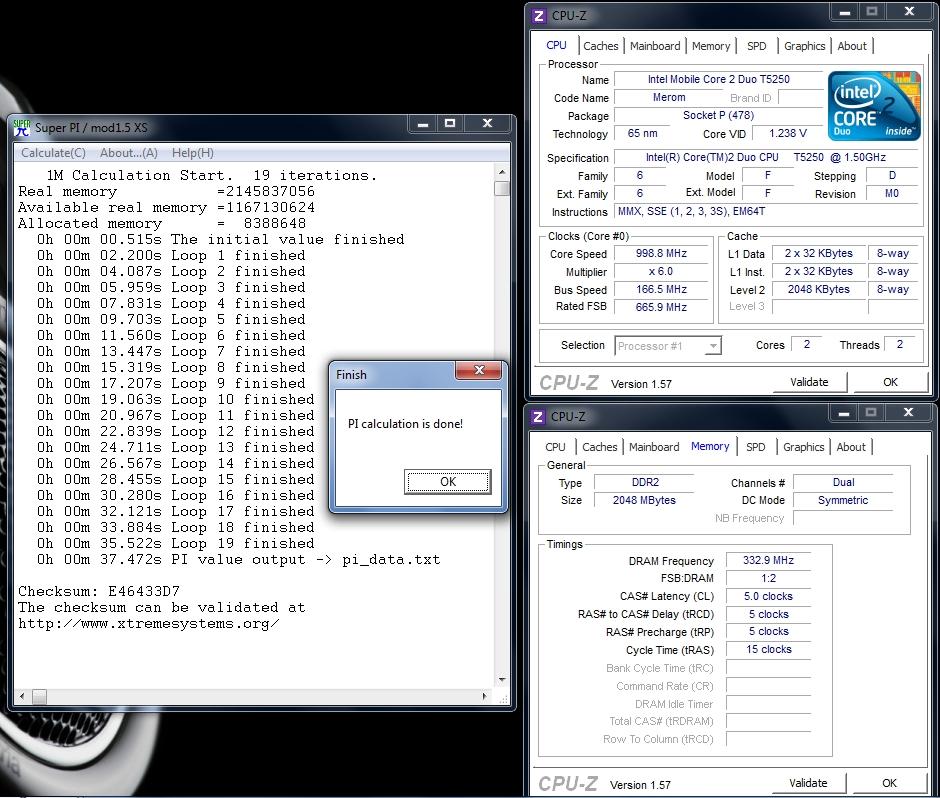This screenshot has height=798, width=940.
Task: Click the DRAM Frequency value '332.9 MHz'
Action: click(x=768, y=560)
